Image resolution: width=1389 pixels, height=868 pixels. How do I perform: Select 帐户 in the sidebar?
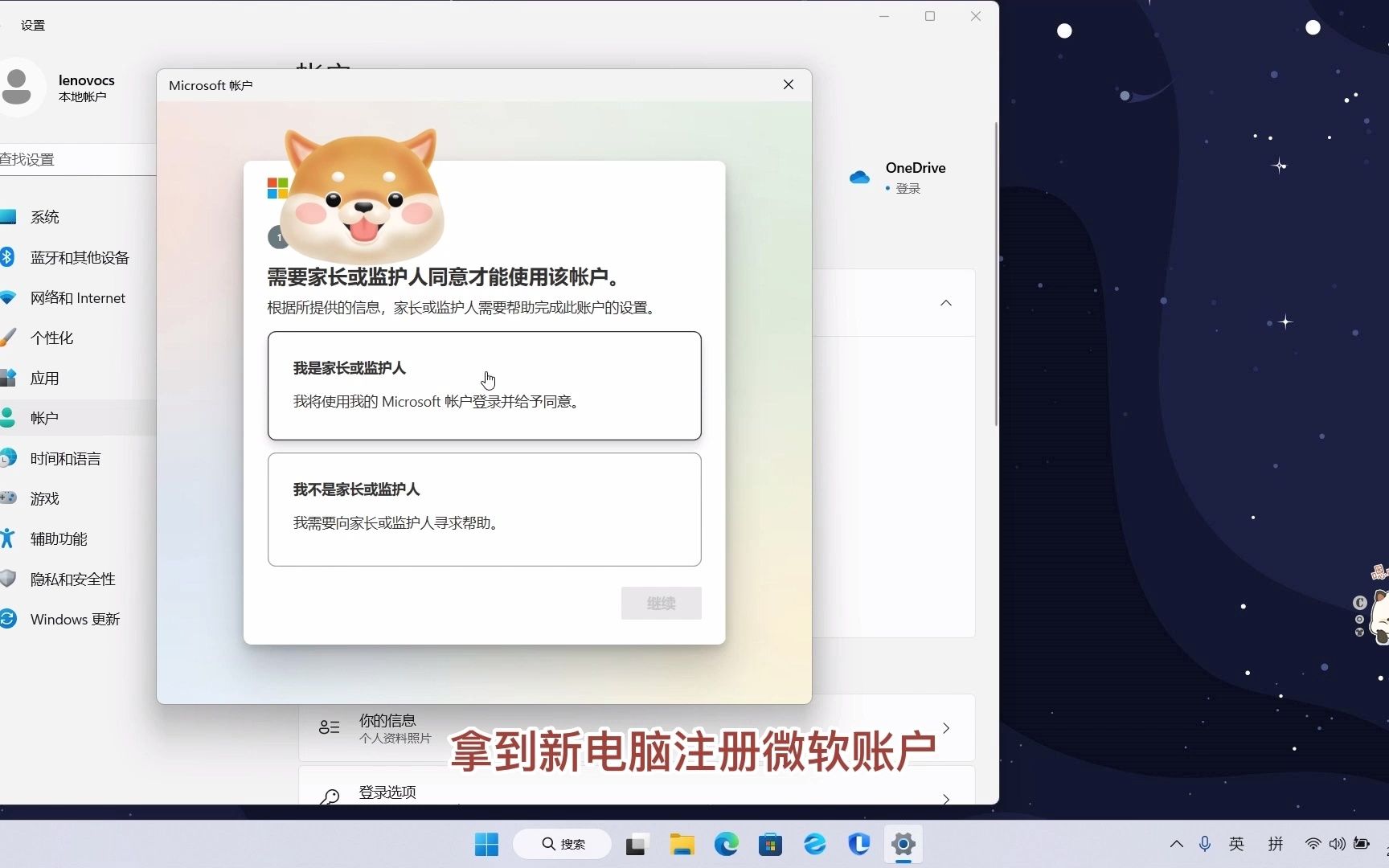(x=78, y=418)
